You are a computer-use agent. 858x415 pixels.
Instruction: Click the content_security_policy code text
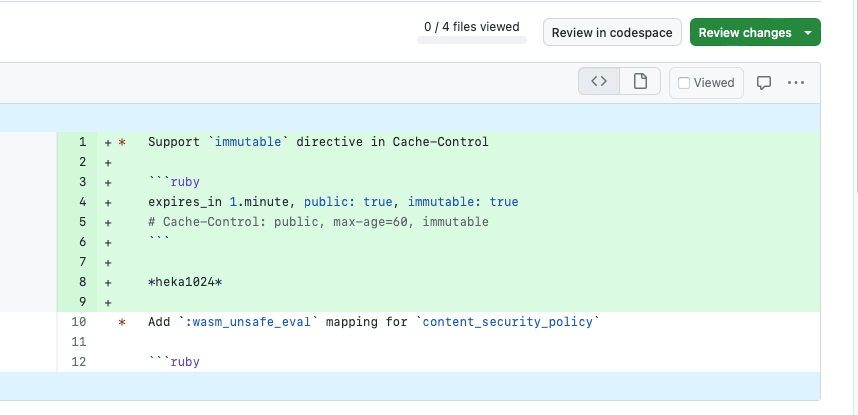click(507, 322)
